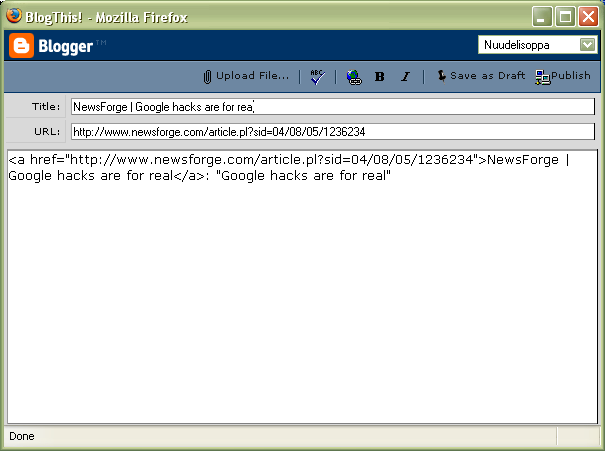Toggle bold formatting

(x=379, y=76)
